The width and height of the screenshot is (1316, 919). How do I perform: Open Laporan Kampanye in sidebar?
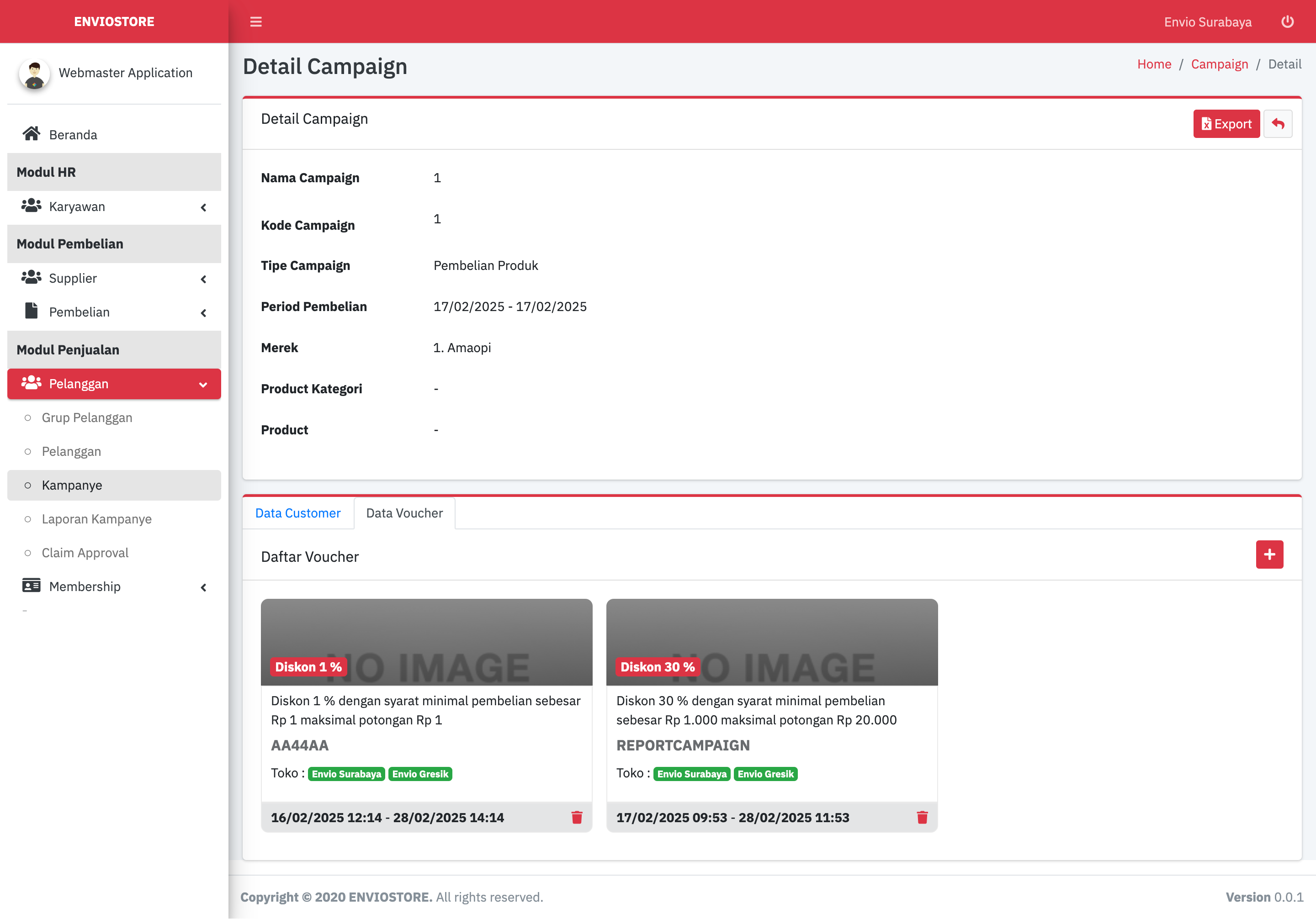point(96,519)
